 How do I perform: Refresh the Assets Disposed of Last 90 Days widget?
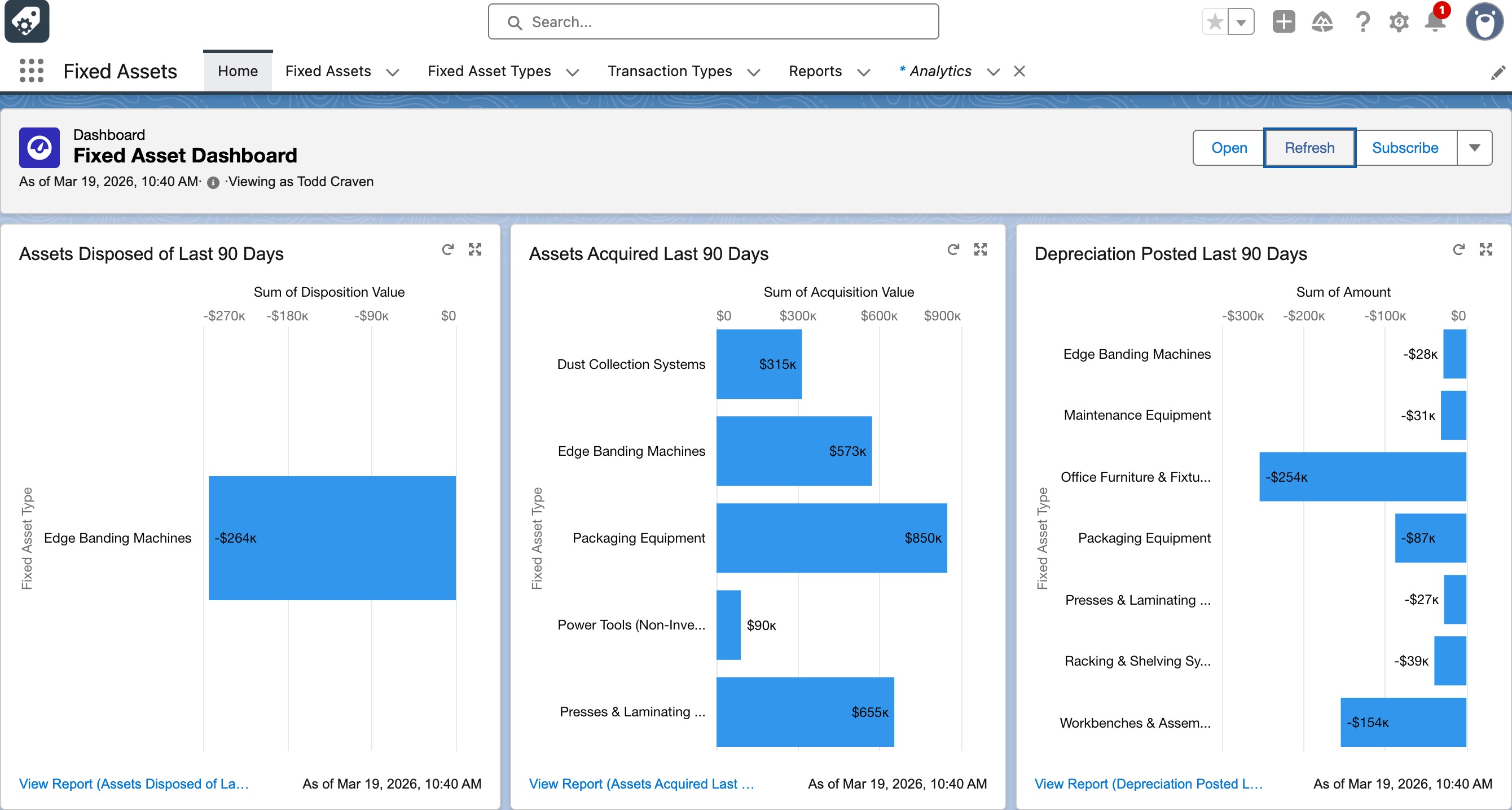(x=448, y=249)
